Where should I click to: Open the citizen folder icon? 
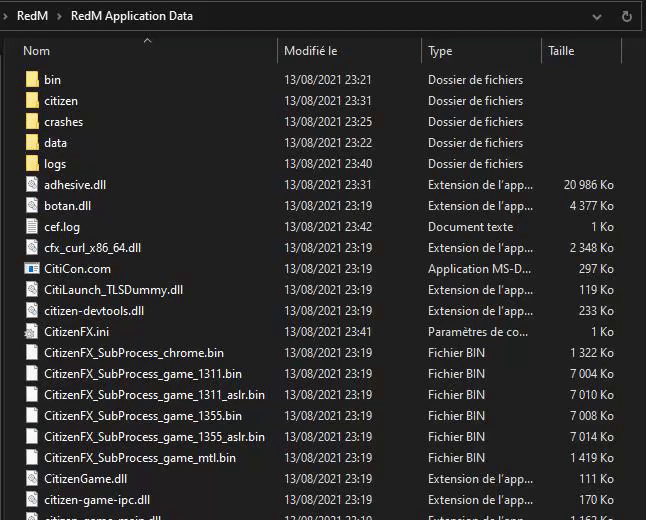[x=32, y=101]
